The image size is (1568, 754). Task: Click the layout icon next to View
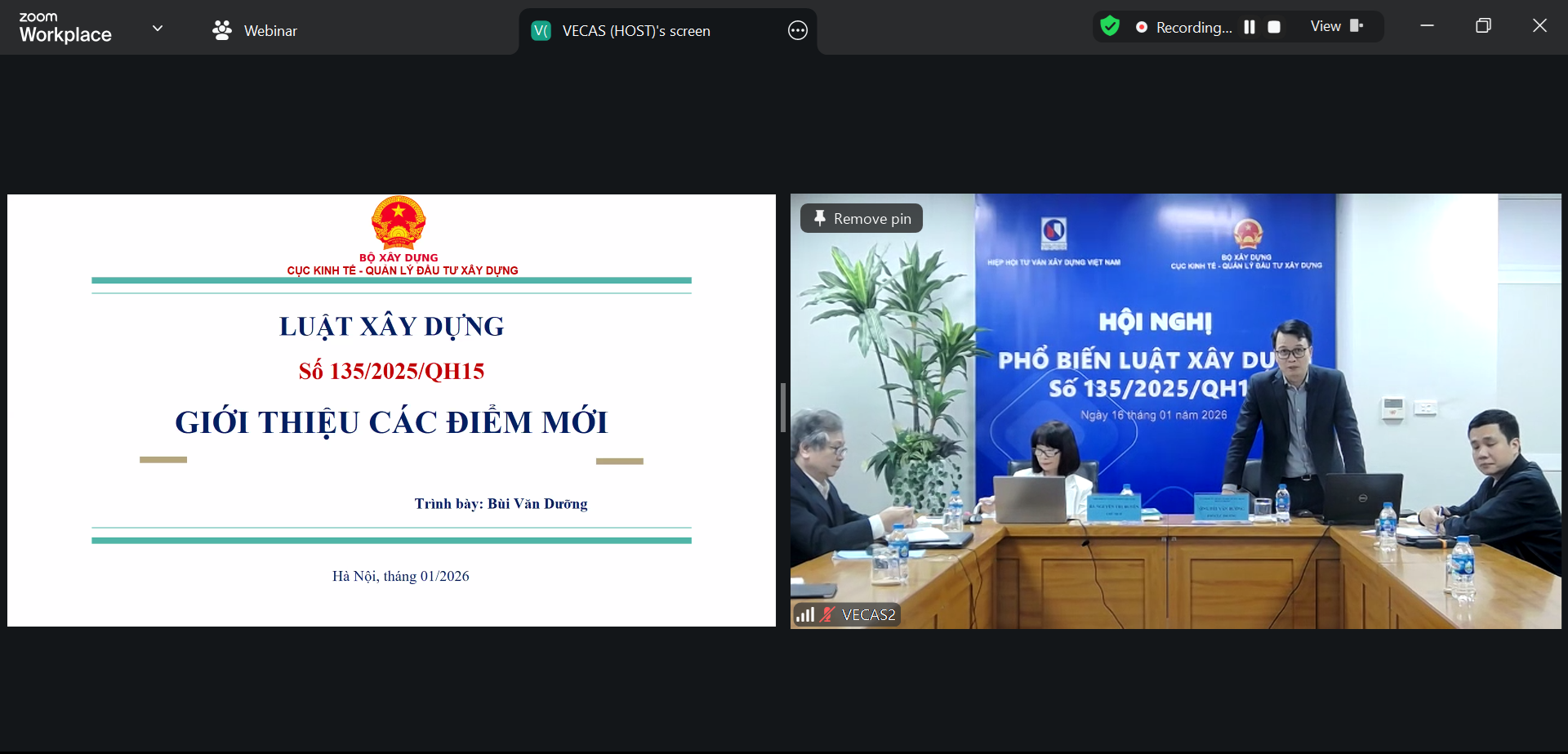point(1356,26)
